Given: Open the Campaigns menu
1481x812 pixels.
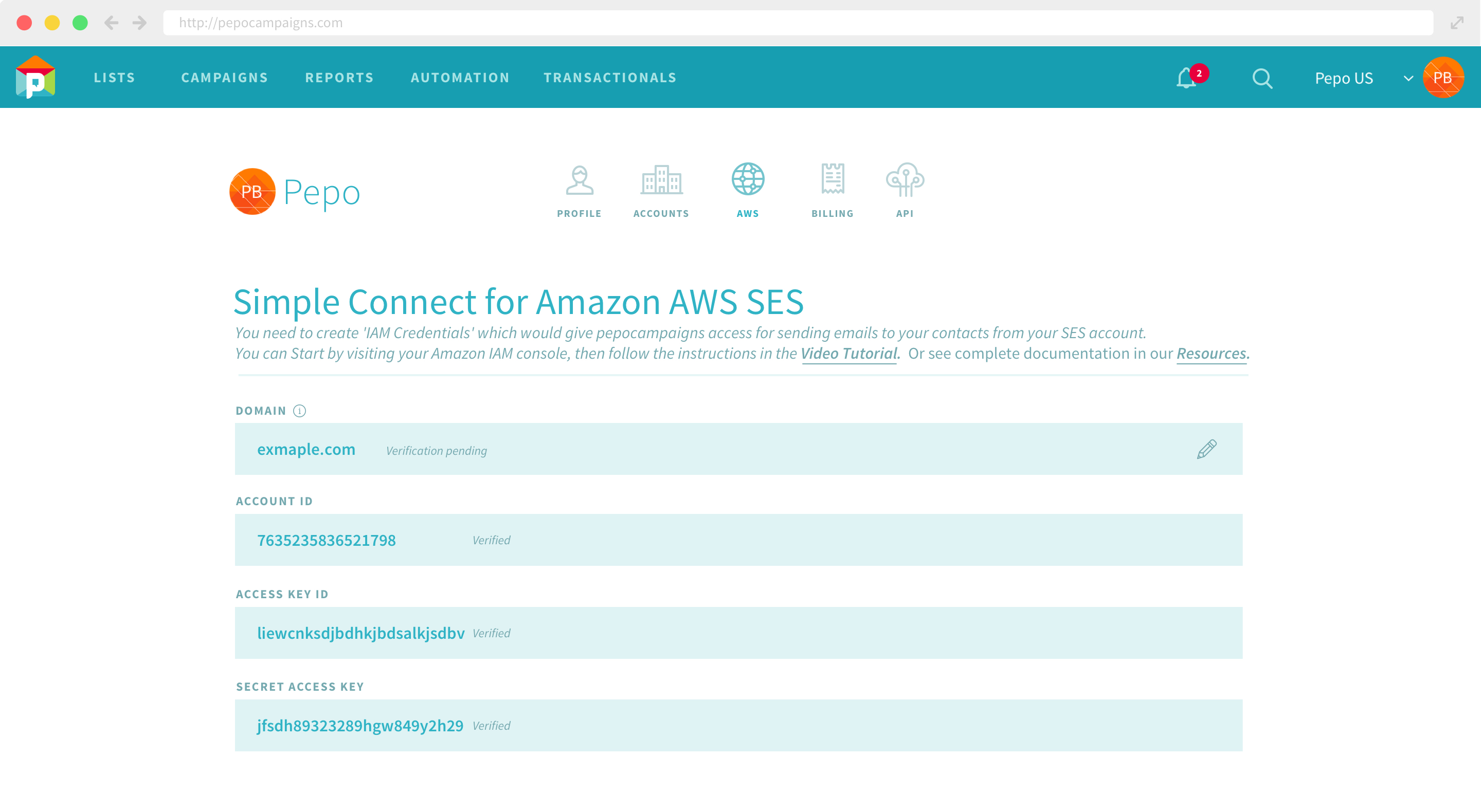Looking at the screenshot, I should (224, 78).
